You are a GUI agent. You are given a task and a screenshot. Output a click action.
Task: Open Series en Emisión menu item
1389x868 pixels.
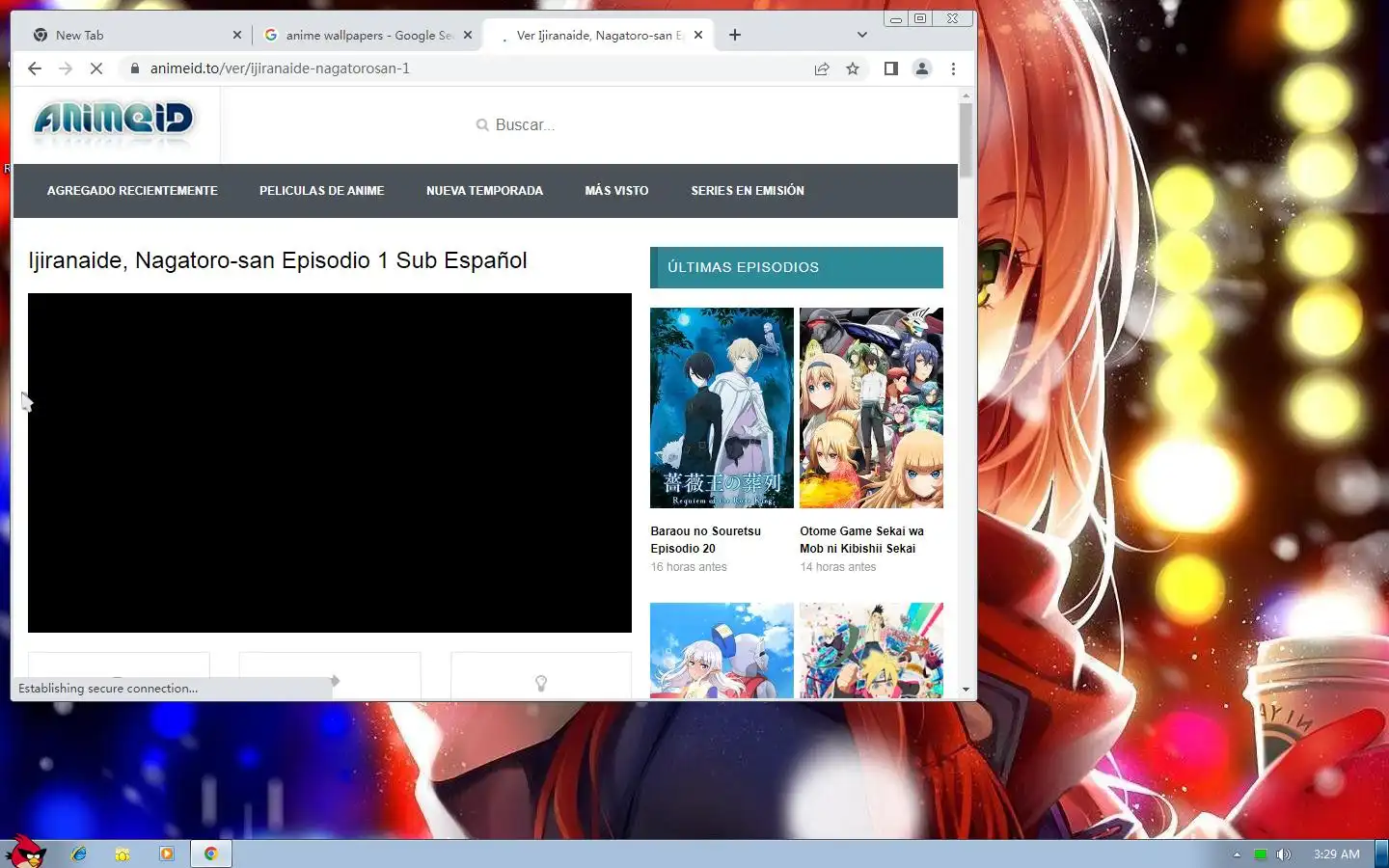coord(748,191)
